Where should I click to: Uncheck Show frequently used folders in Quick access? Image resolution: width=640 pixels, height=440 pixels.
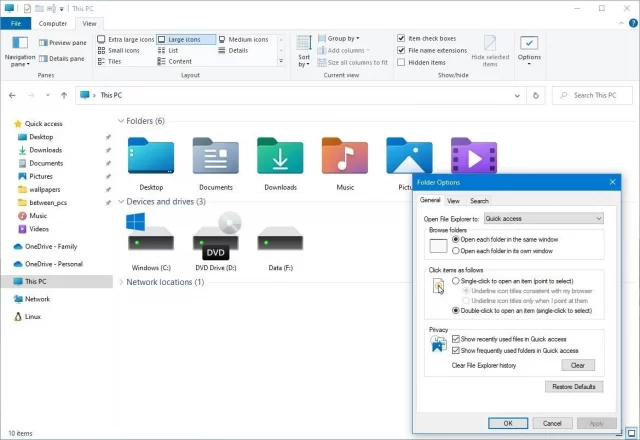456,350
